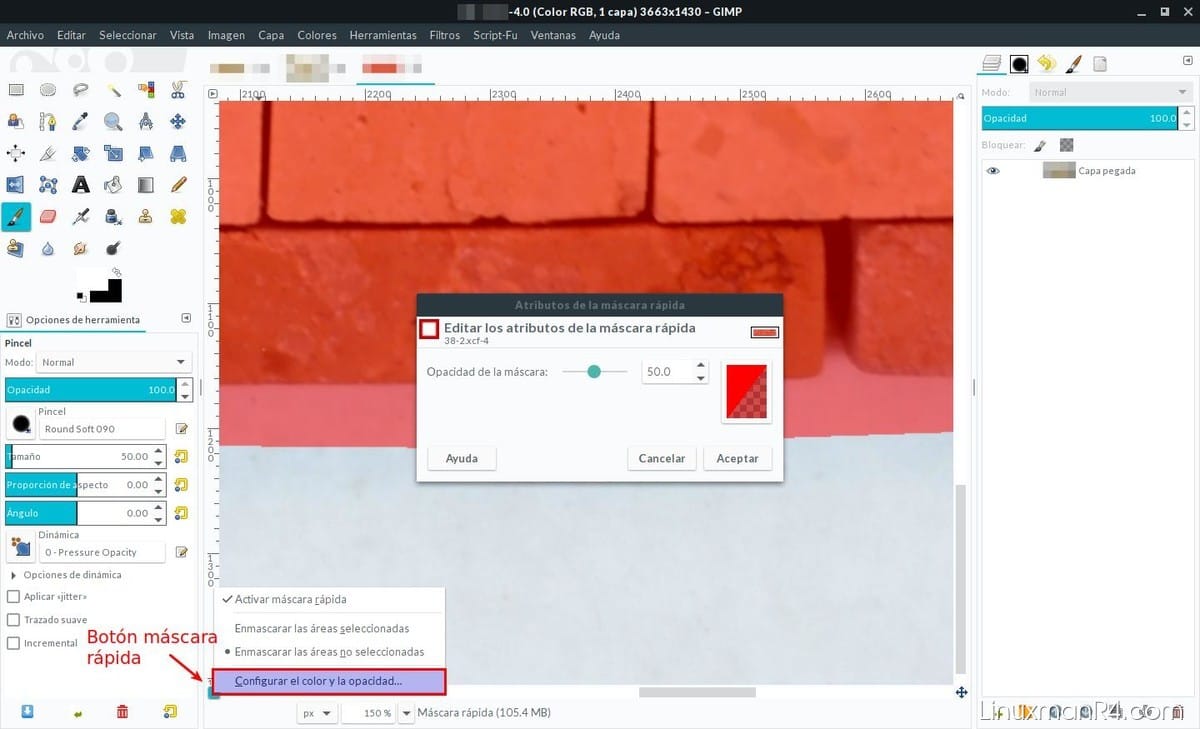Open the Channels dockable tab
The height and width of the screenshot is (729, 1200).
[x=1019, y=62]
